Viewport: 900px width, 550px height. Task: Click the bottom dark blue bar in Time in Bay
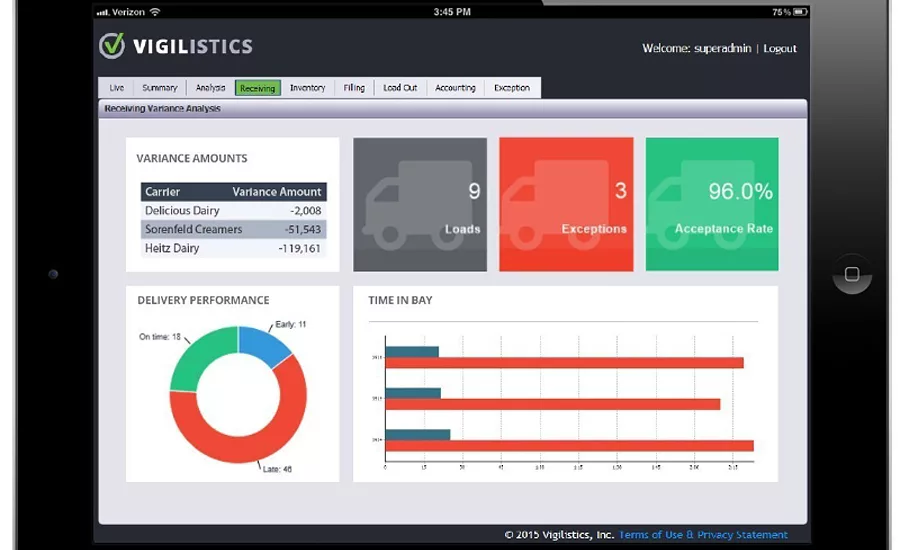point(418,435)
